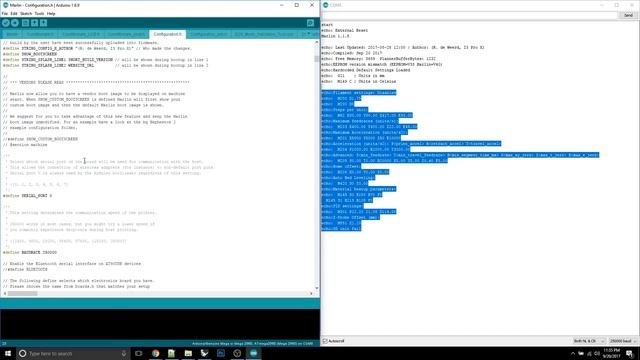
Task: Click the system clock in taskbar
Action: [x=611, y=353]
